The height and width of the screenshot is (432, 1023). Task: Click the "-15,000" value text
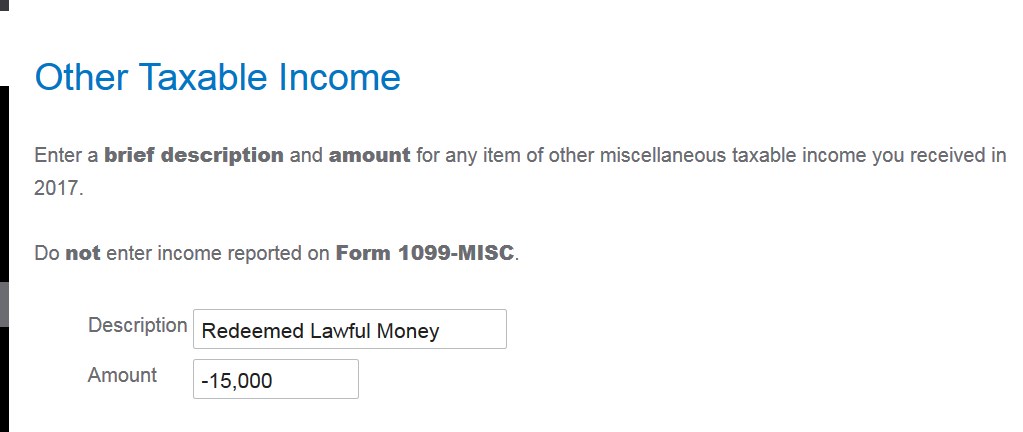237,381
